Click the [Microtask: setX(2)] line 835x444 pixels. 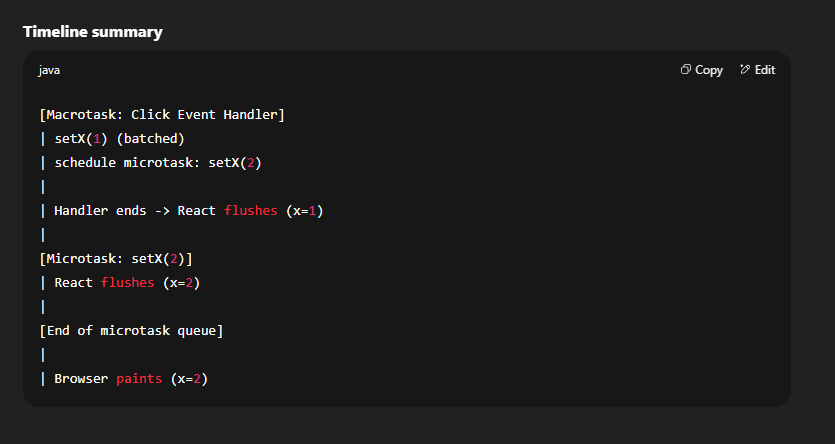[x=116, y=258]
